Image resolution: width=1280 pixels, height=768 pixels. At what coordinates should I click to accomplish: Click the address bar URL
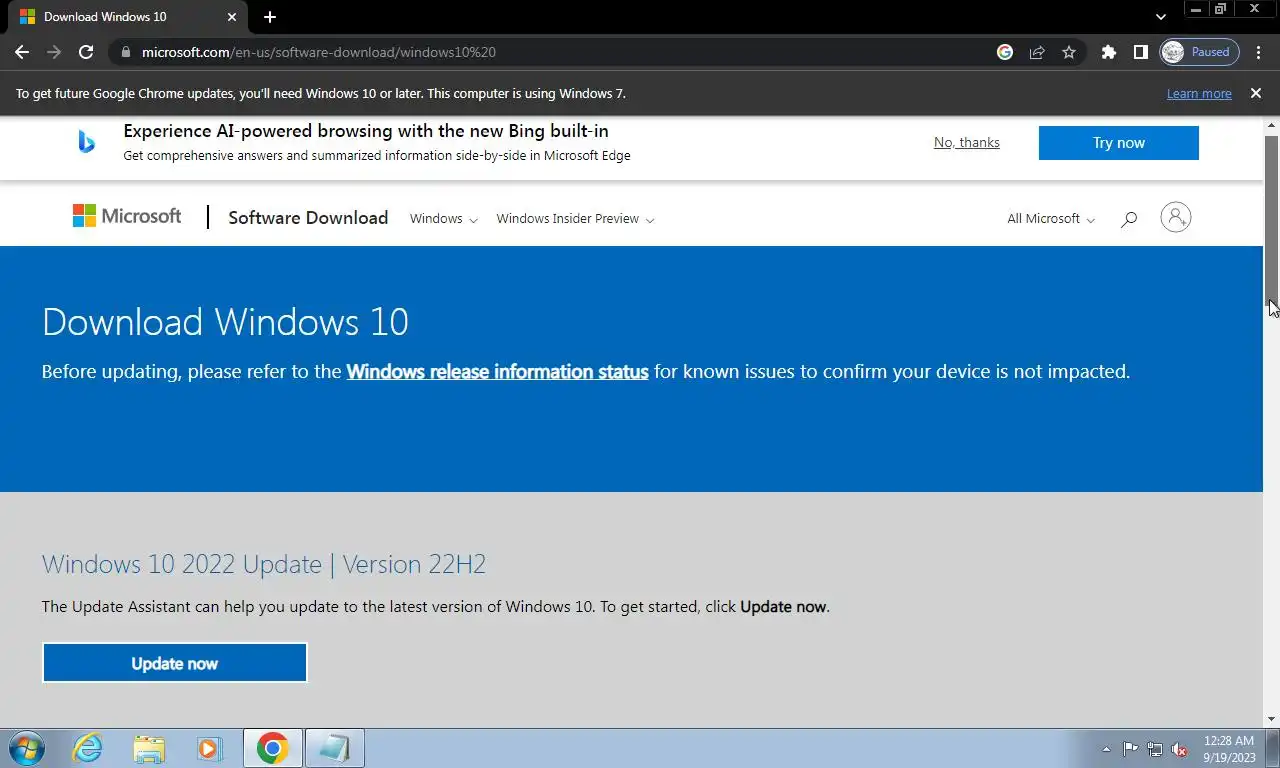[319, 52]
